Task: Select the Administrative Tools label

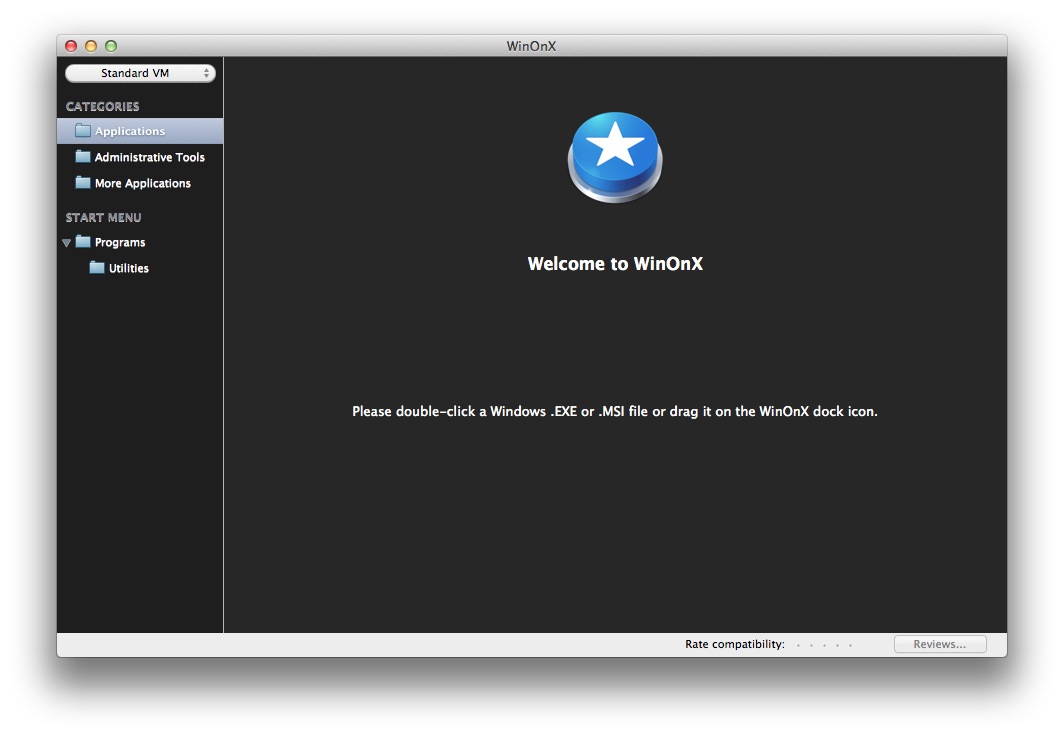Action: pos(149,157)
